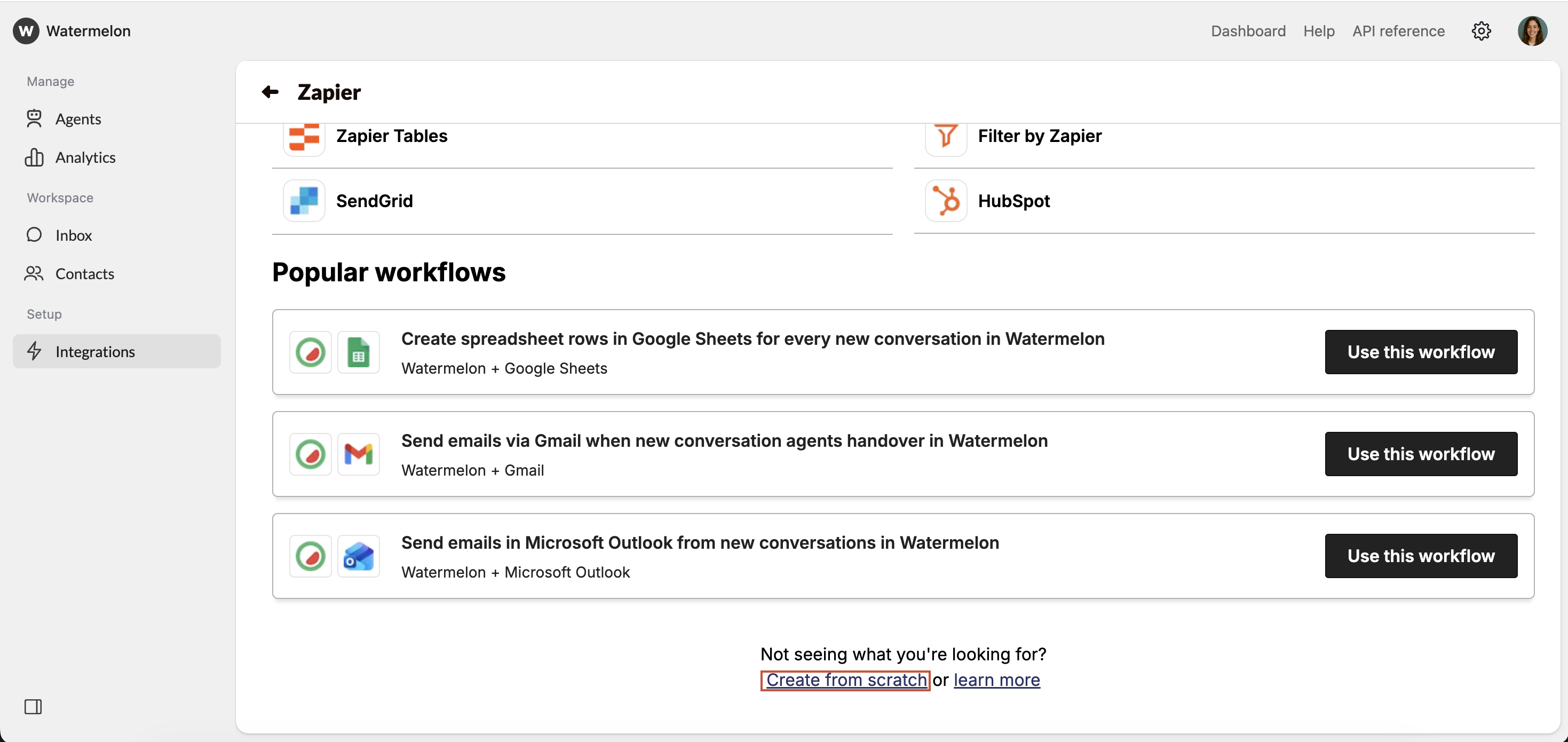This screenshot has height=742, width=1568.
Task: Navigate to the Dashboard
Action: click(1248, 31)
